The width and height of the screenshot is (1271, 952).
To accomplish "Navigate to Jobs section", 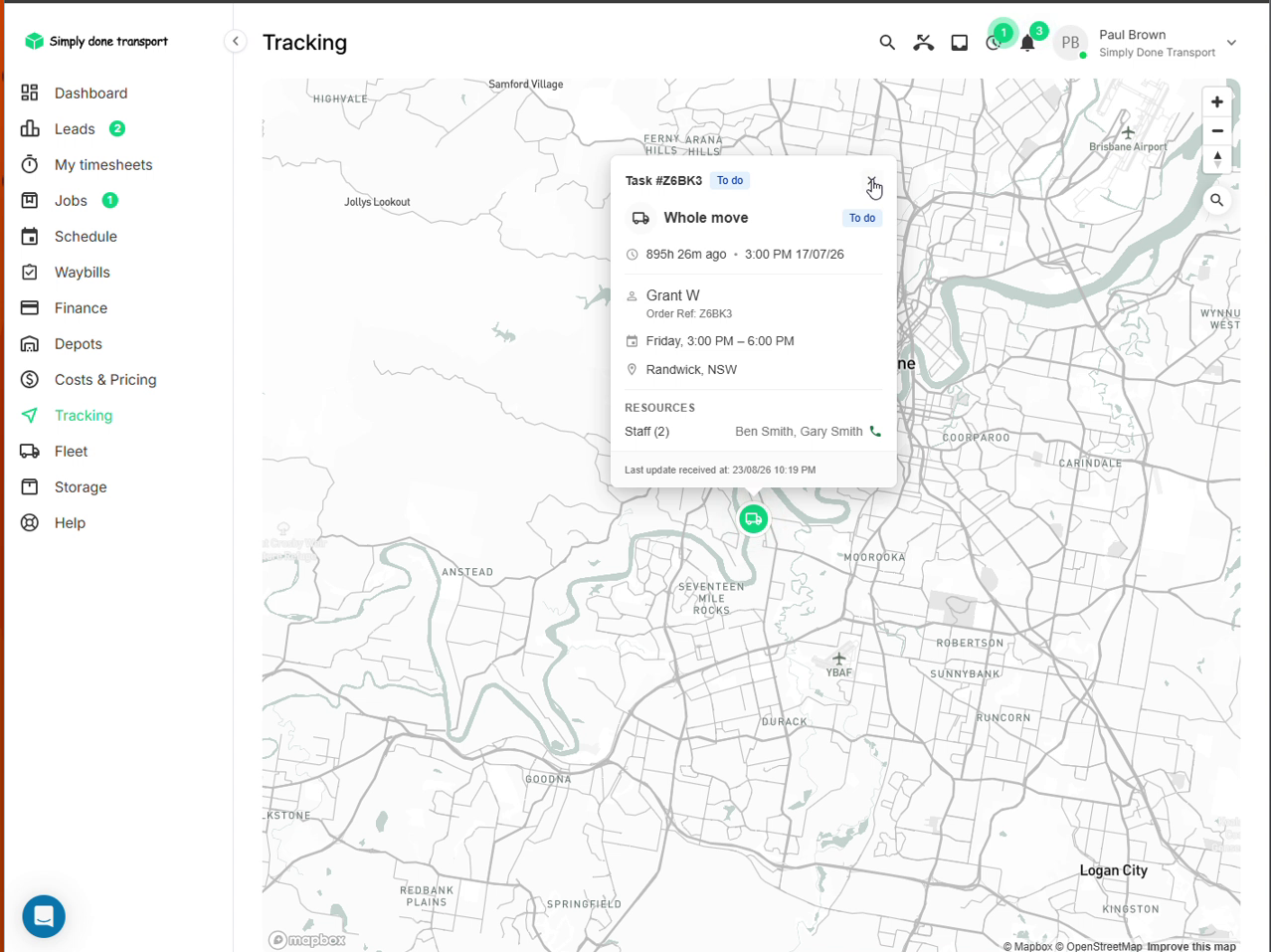I will click(x=71, y=201).
